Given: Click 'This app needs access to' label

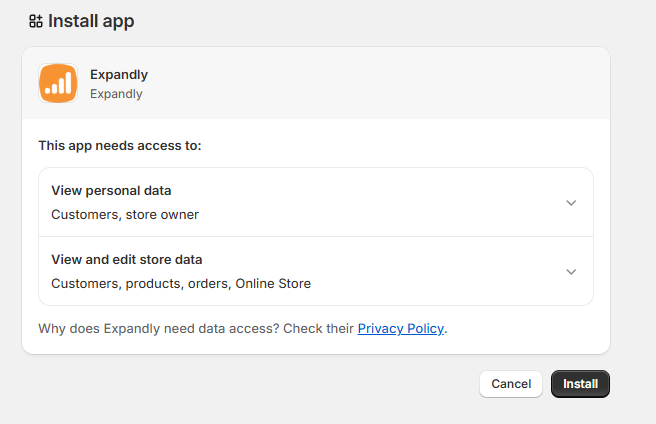Looking at the screenshot, I should pyautogui.click(x=120, y=146).
